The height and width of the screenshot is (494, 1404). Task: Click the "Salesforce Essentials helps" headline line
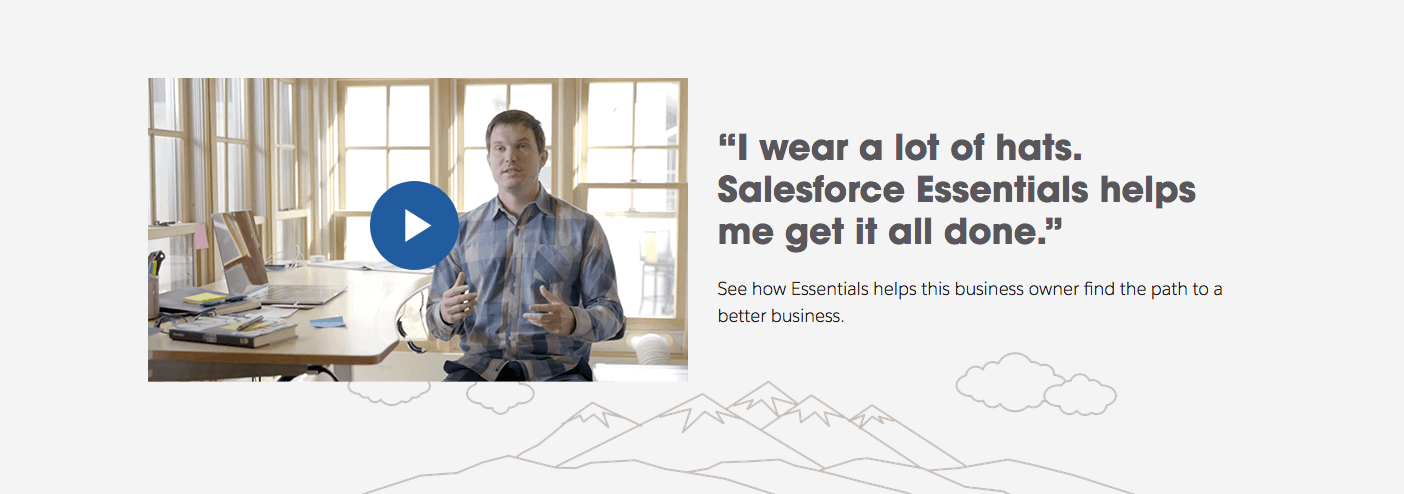point(957,190)
